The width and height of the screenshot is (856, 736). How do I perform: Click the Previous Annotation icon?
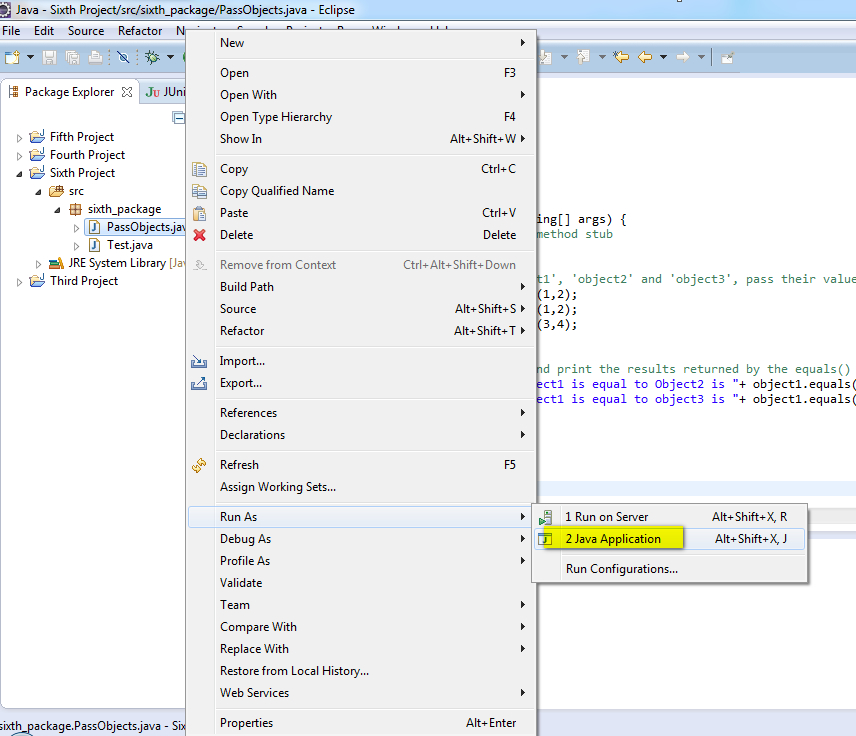(x=583, y=57)
